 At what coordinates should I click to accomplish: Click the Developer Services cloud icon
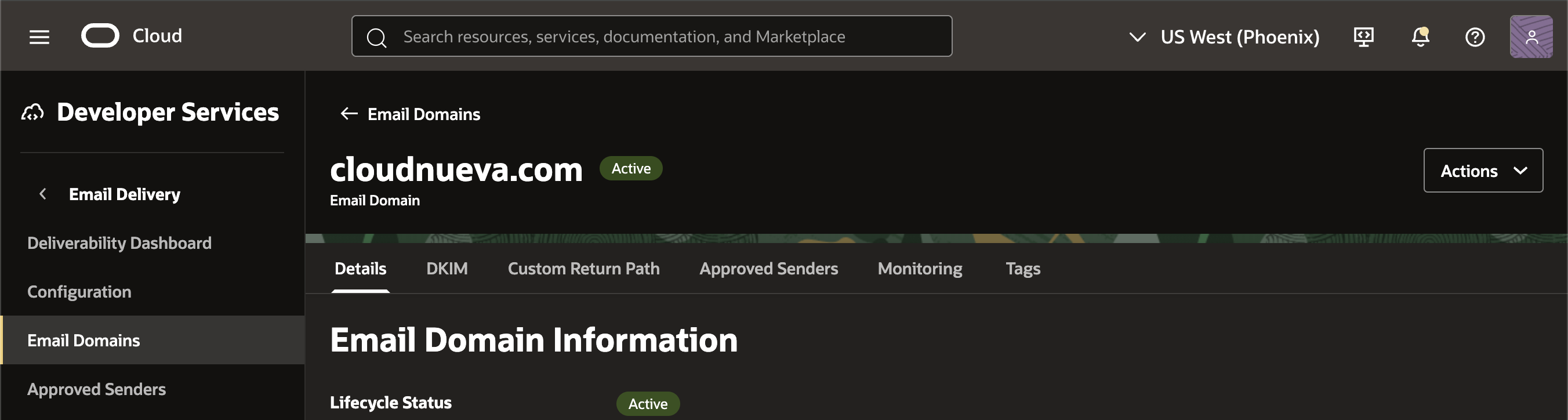point(33,112)
